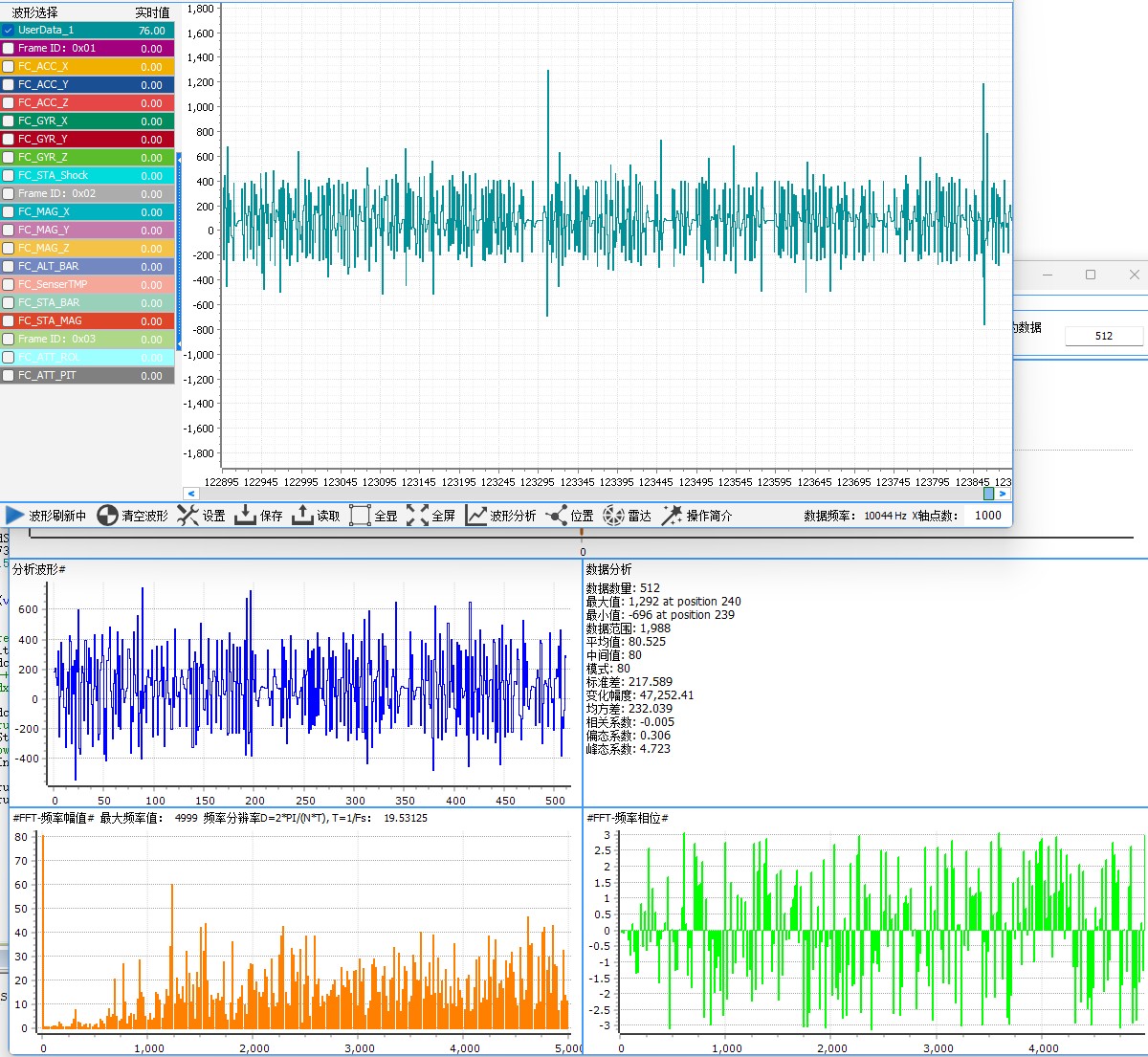Collapse channel list using the splitter's top arrow
The image size is (1148, 1057).
coord(179,159)
